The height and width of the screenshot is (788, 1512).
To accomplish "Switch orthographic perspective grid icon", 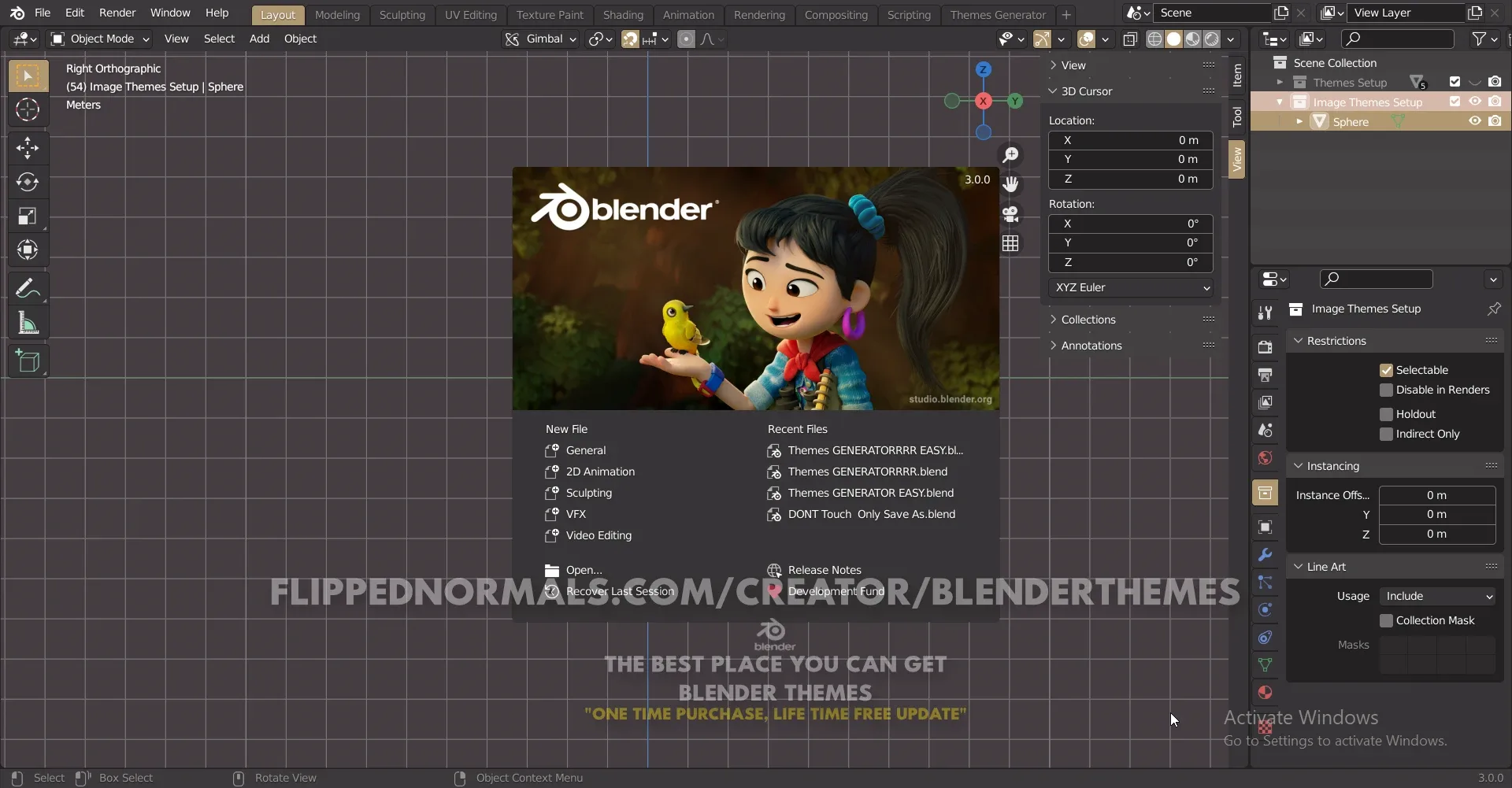I will 1010,243.
